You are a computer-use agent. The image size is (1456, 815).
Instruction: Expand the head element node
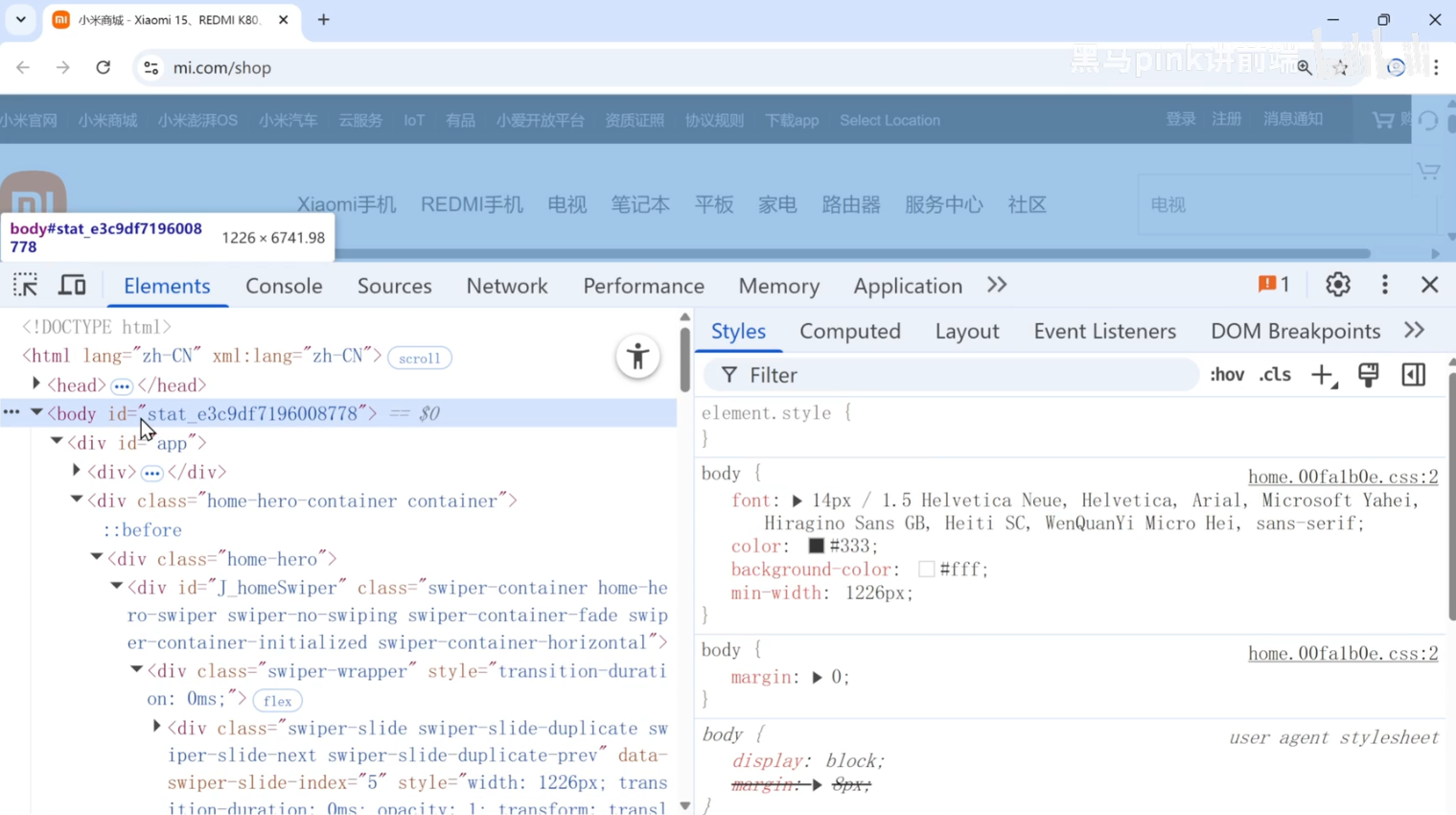coord(36,384)
